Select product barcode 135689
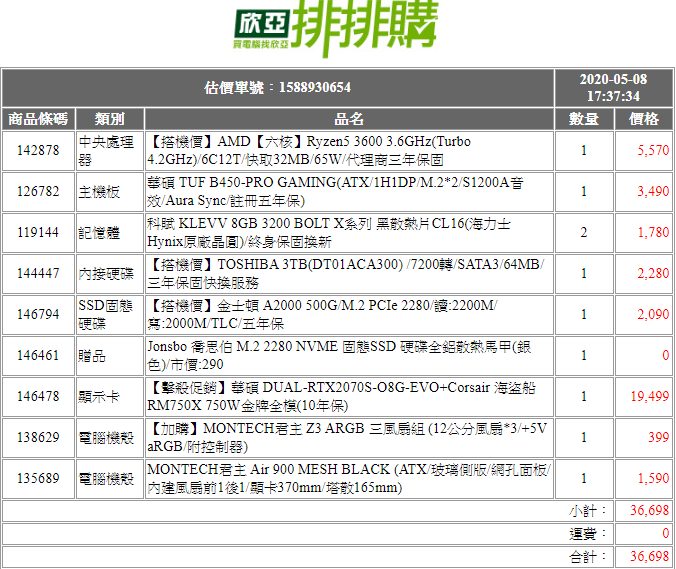Viewport: 676px width, 569px height. point(38,478)
